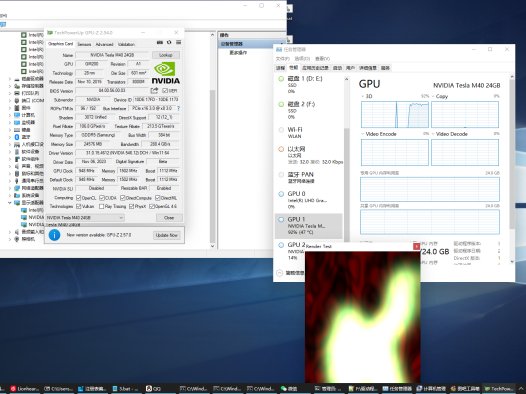
Task: Click the Bluetooth icon in Device Manager tree
Action: click(x=17, y=137)
